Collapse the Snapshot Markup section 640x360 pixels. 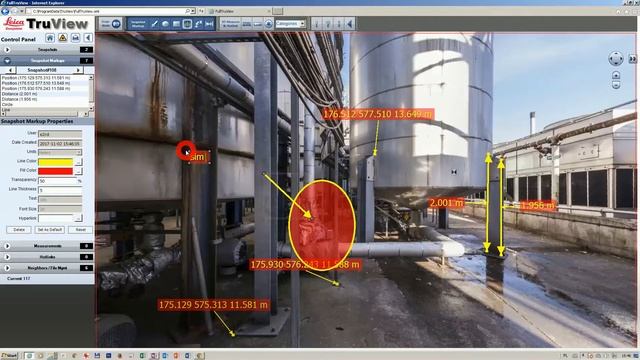pos(7,60)
